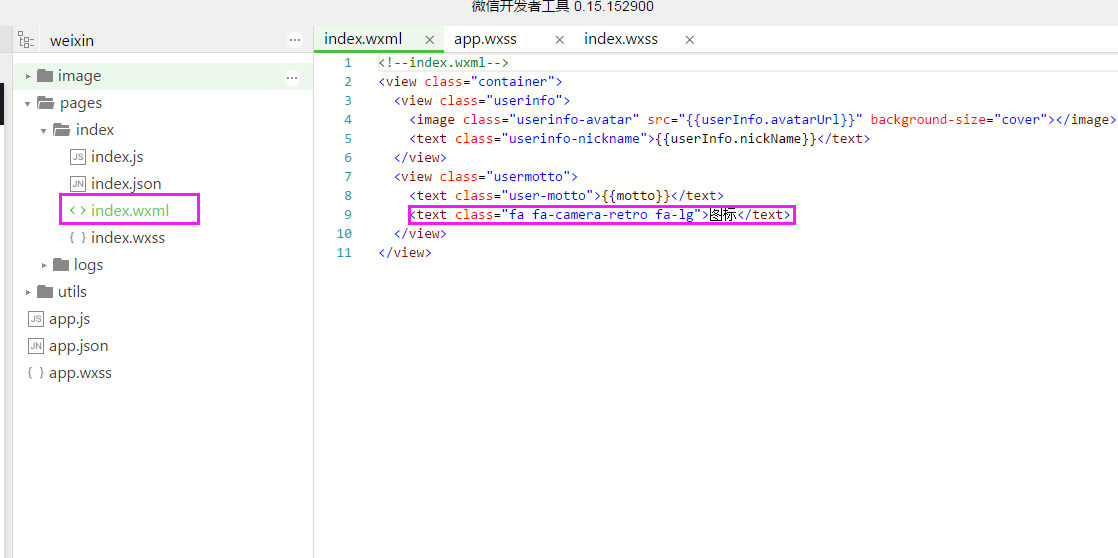Click the image folder icon
Screen dimensions: 1118x558
[45, 76]
